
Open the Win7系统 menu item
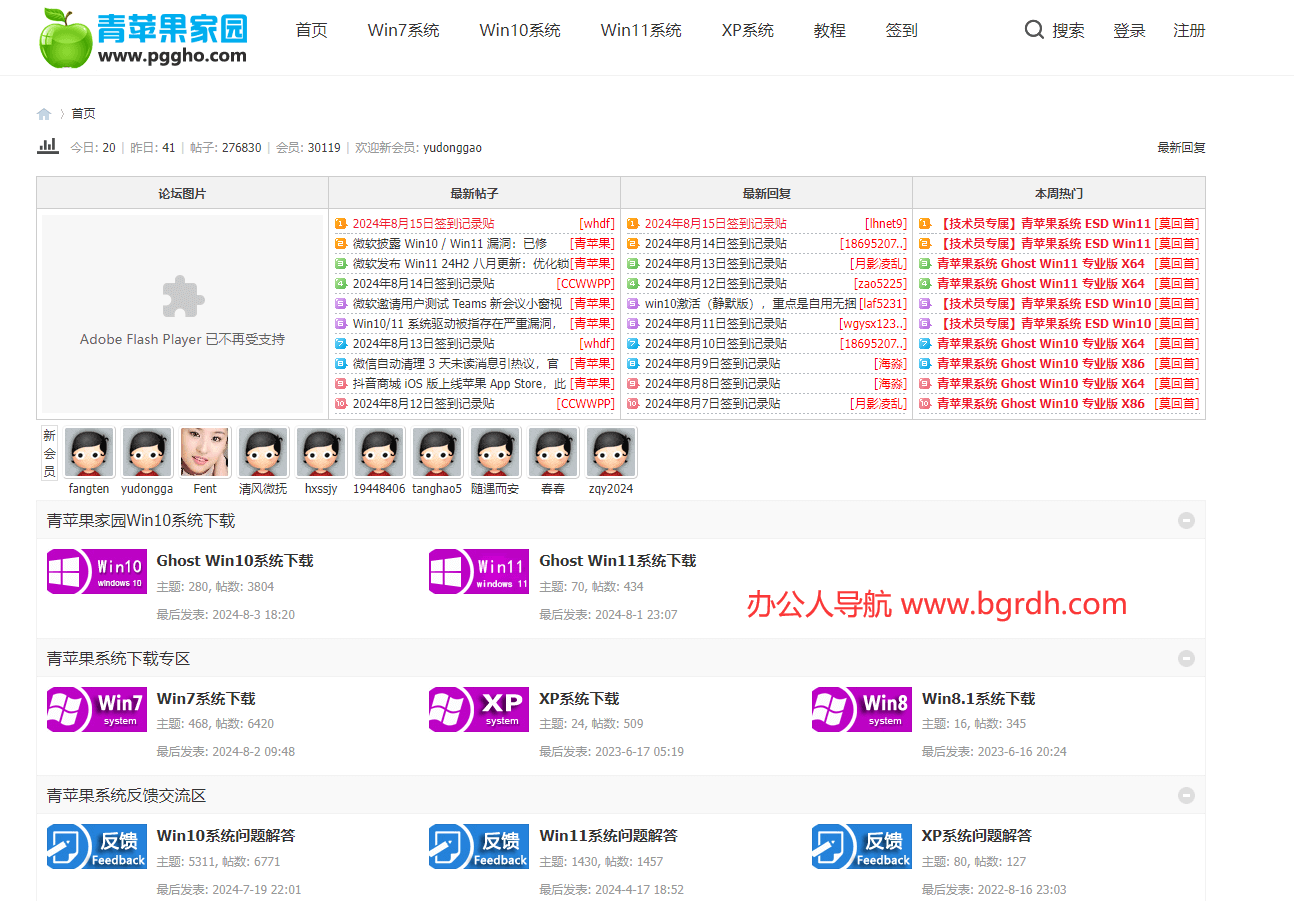pyautogui.click(x=403, y=30)
